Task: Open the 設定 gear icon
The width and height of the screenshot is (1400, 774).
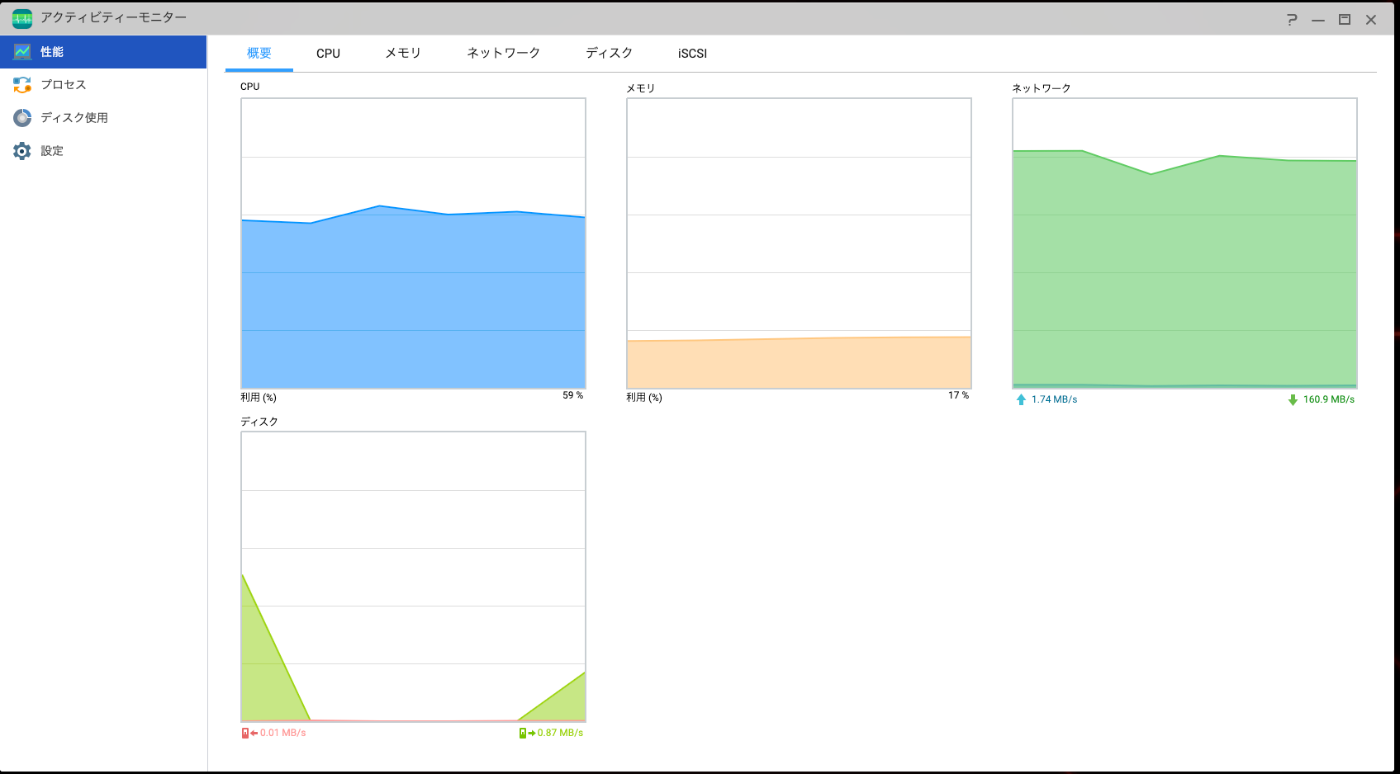Action: (22, 151)
